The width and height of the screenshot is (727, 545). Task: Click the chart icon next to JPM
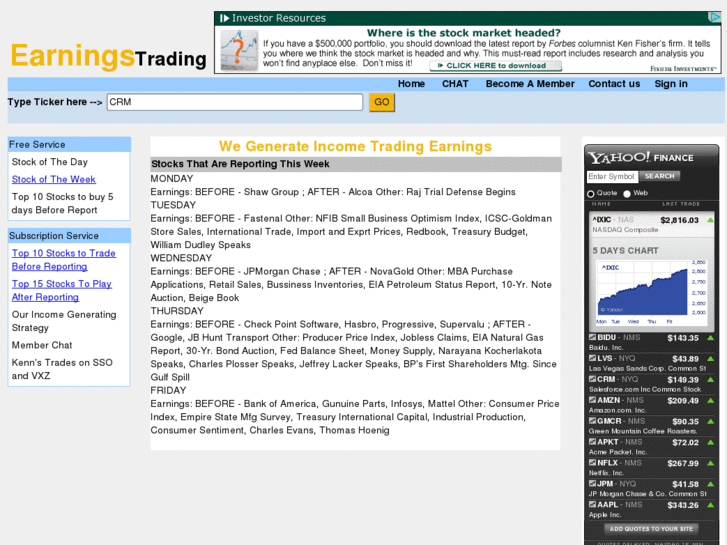[x=592, y=483]
